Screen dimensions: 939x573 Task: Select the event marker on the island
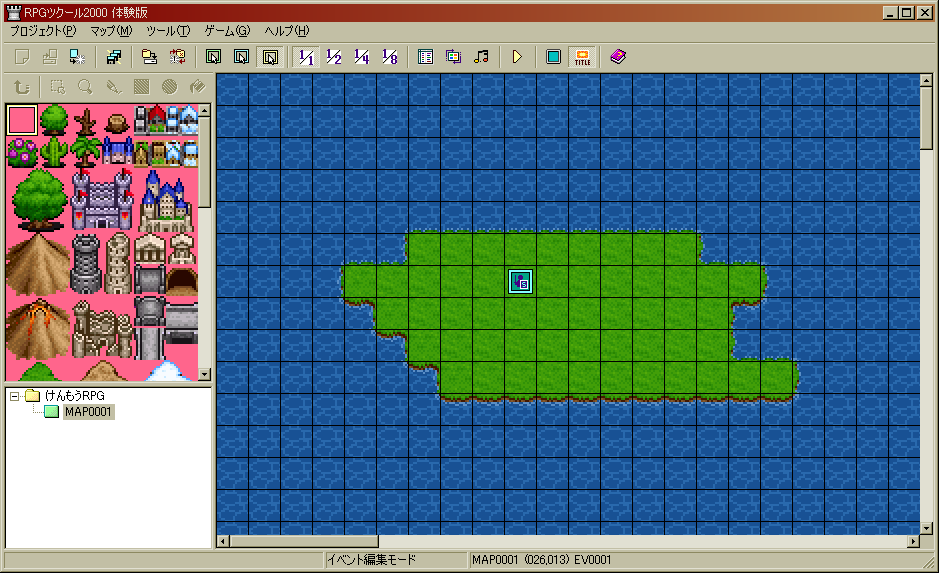(x=520, y=282)
